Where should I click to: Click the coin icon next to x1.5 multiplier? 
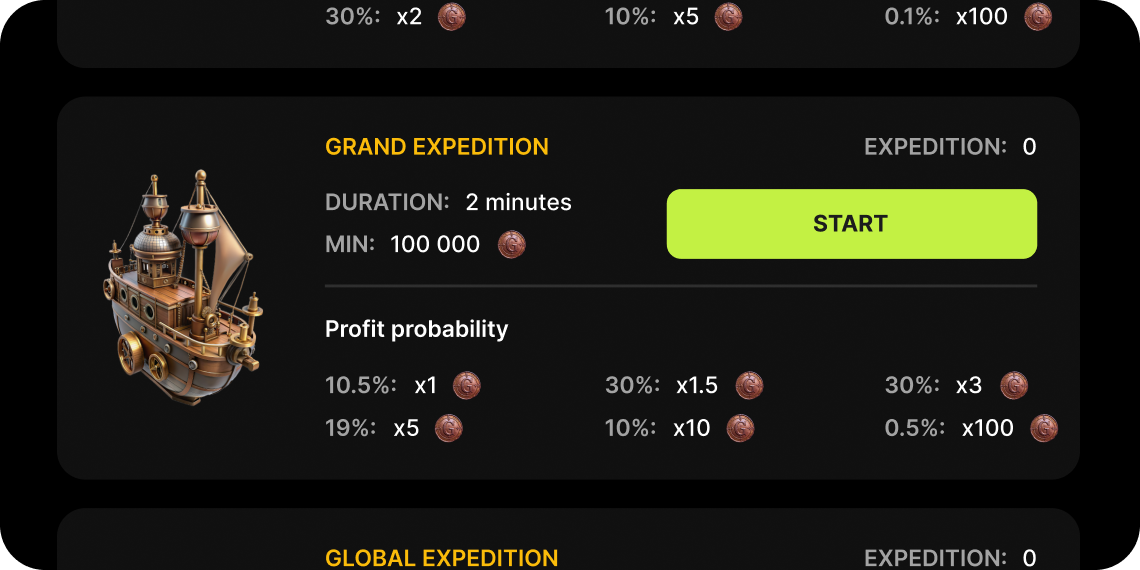coord(749,386)
